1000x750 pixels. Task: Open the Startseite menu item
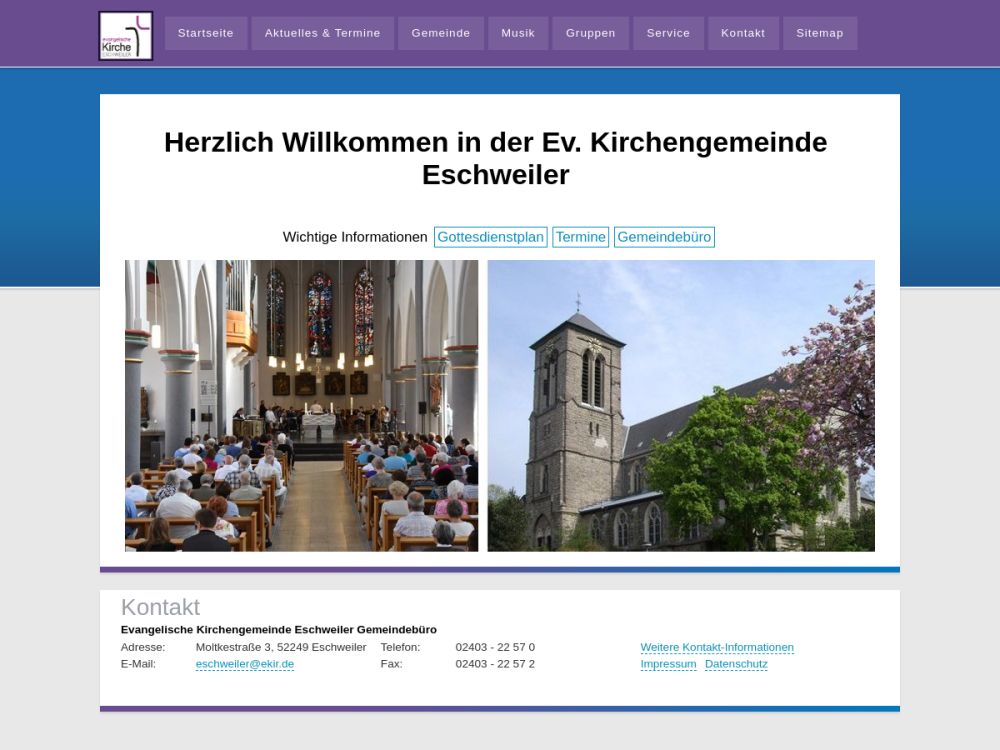click(205, 33)
